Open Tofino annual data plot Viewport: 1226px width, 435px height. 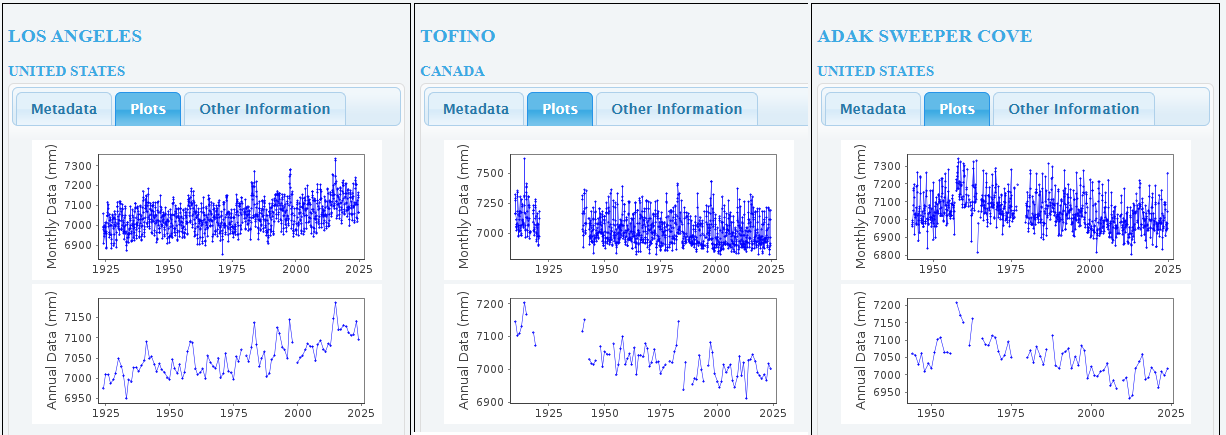[619, 354]
